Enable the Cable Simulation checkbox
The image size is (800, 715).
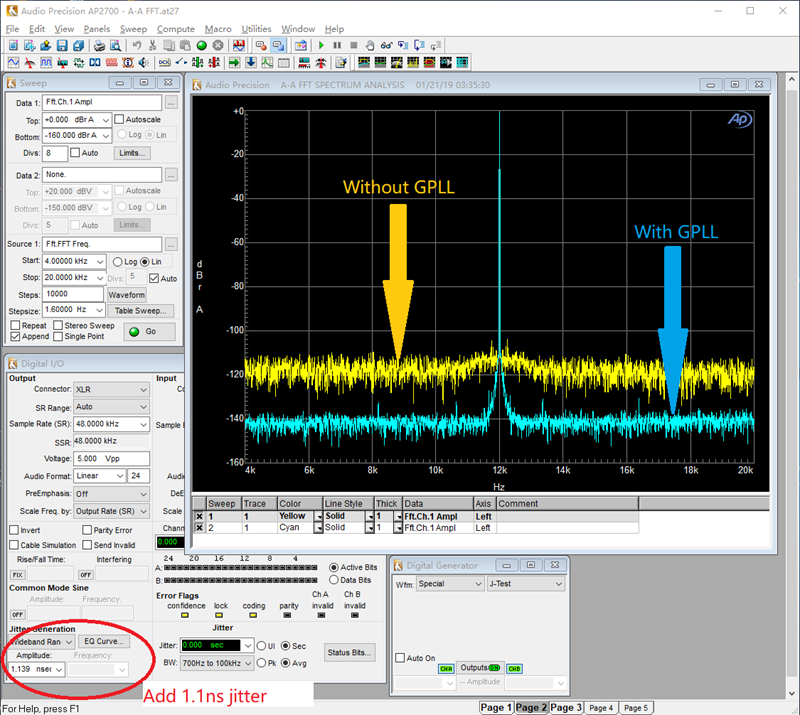coord(14,545)
